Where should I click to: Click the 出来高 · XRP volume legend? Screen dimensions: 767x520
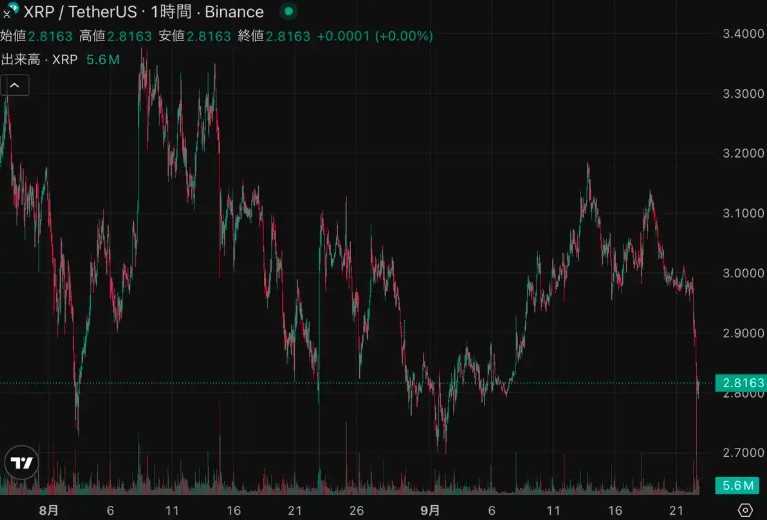click(x=40, y=60)
